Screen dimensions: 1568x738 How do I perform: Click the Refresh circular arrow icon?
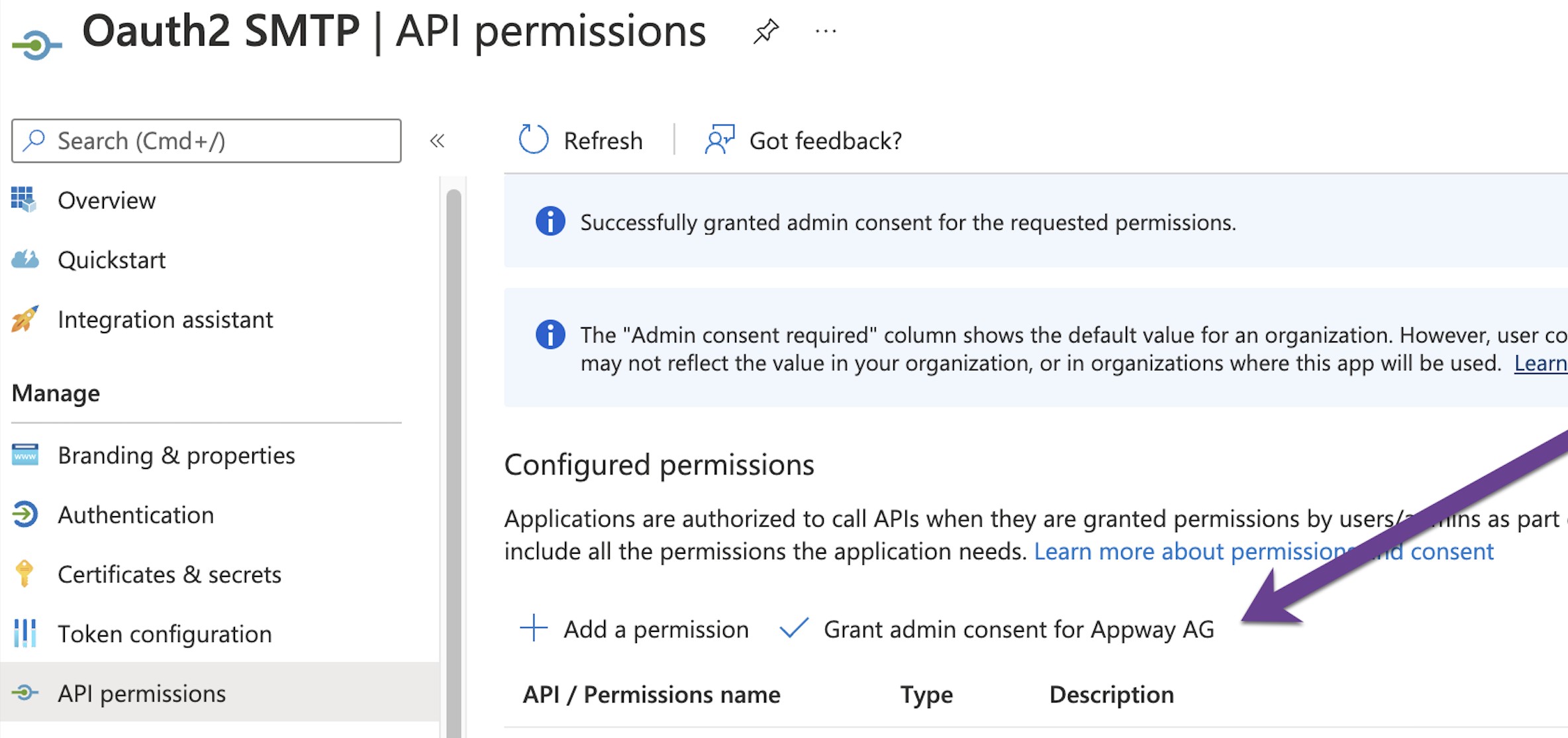pos(533,140)
